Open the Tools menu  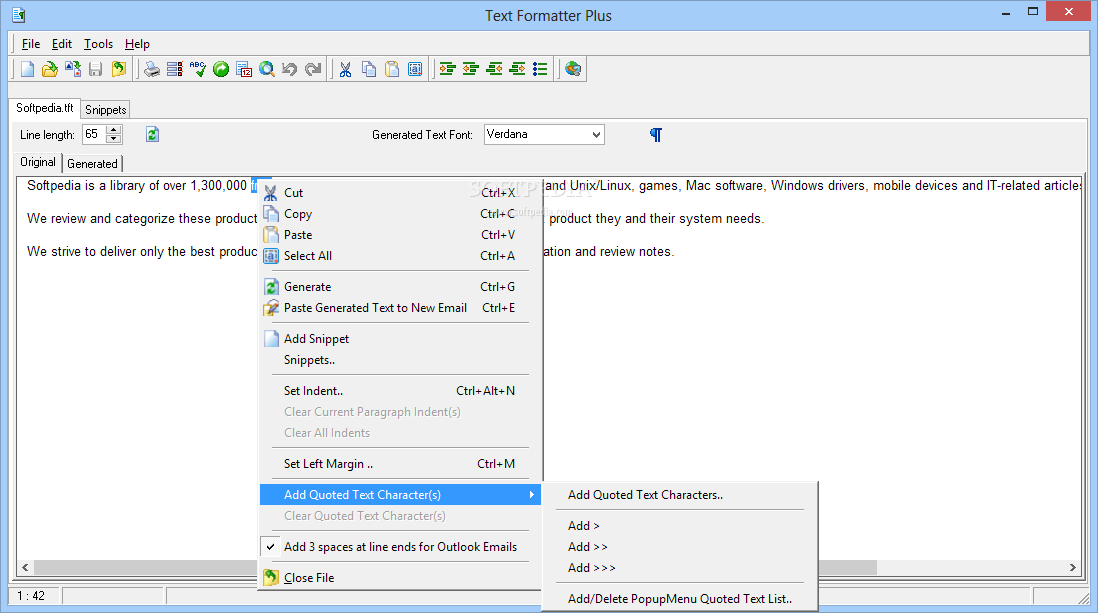98,44
